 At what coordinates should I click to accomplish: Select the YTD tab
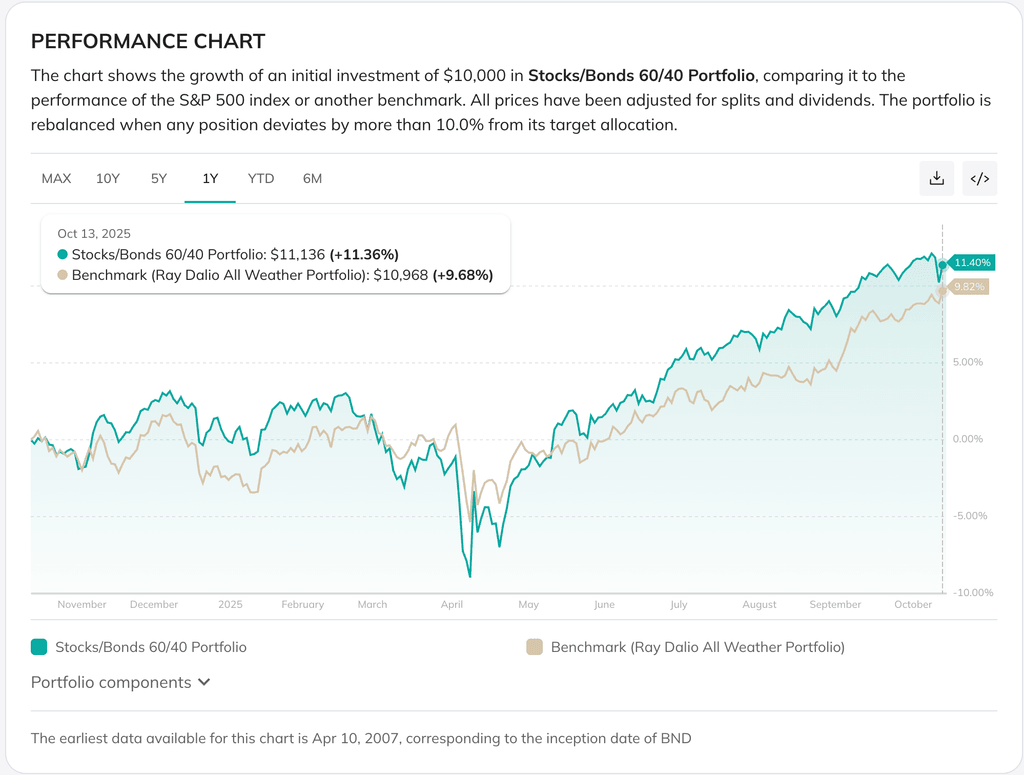[260, 178]
